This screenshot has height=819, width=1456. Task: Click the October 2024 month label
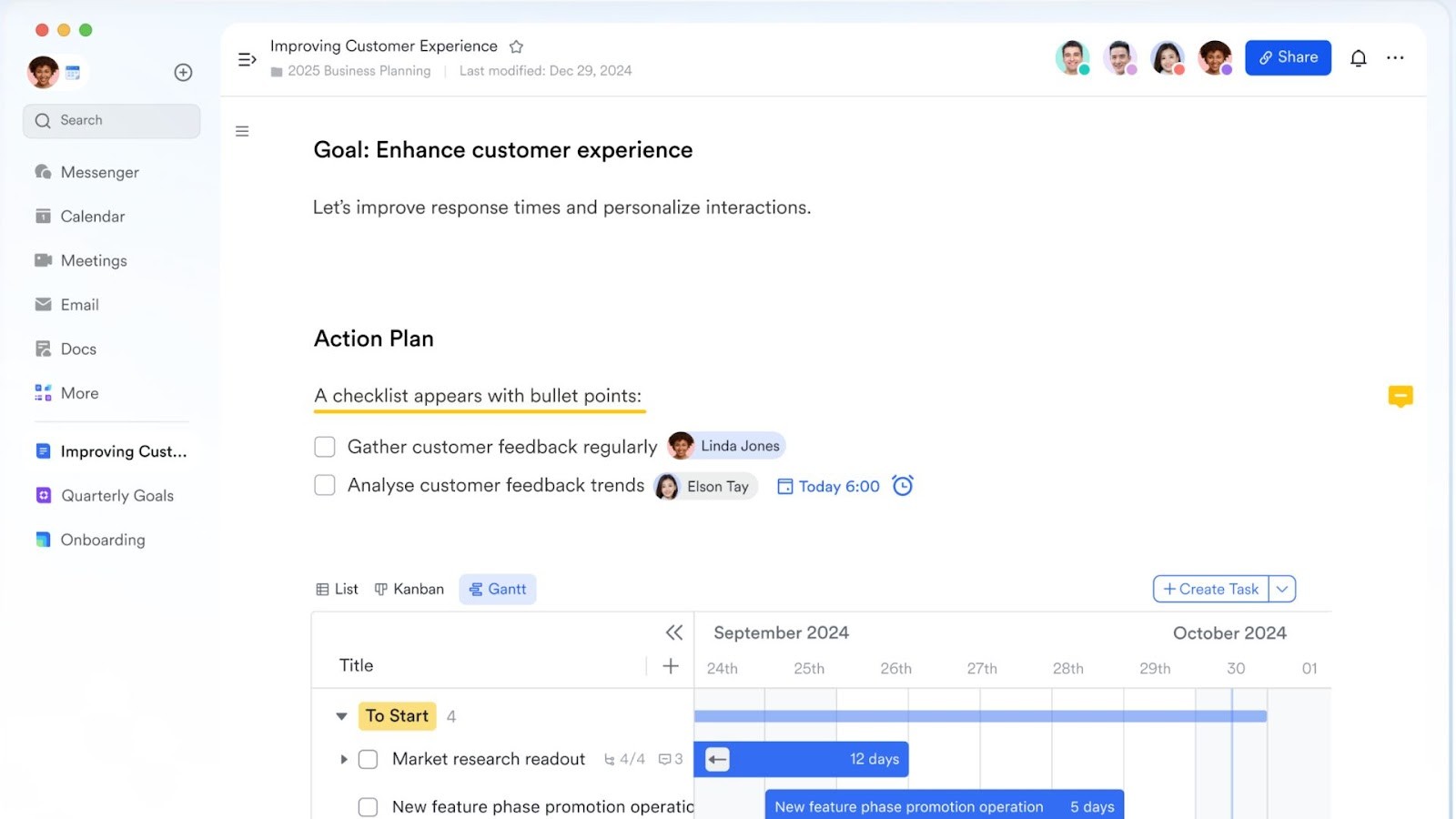tap(1229, 632)
